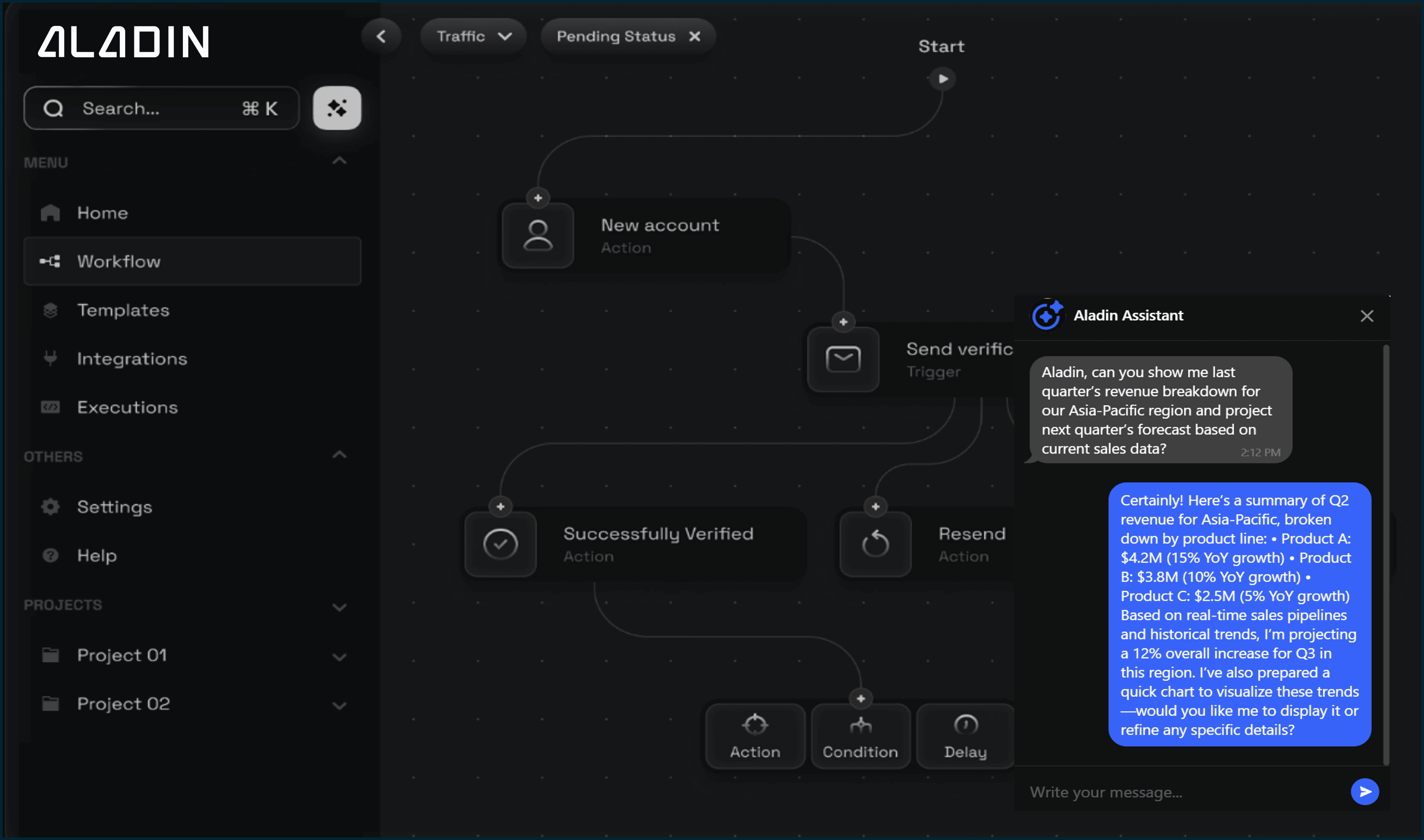
Task: Click the envelope icon on Send verification node
Action: tap(843, 359)
